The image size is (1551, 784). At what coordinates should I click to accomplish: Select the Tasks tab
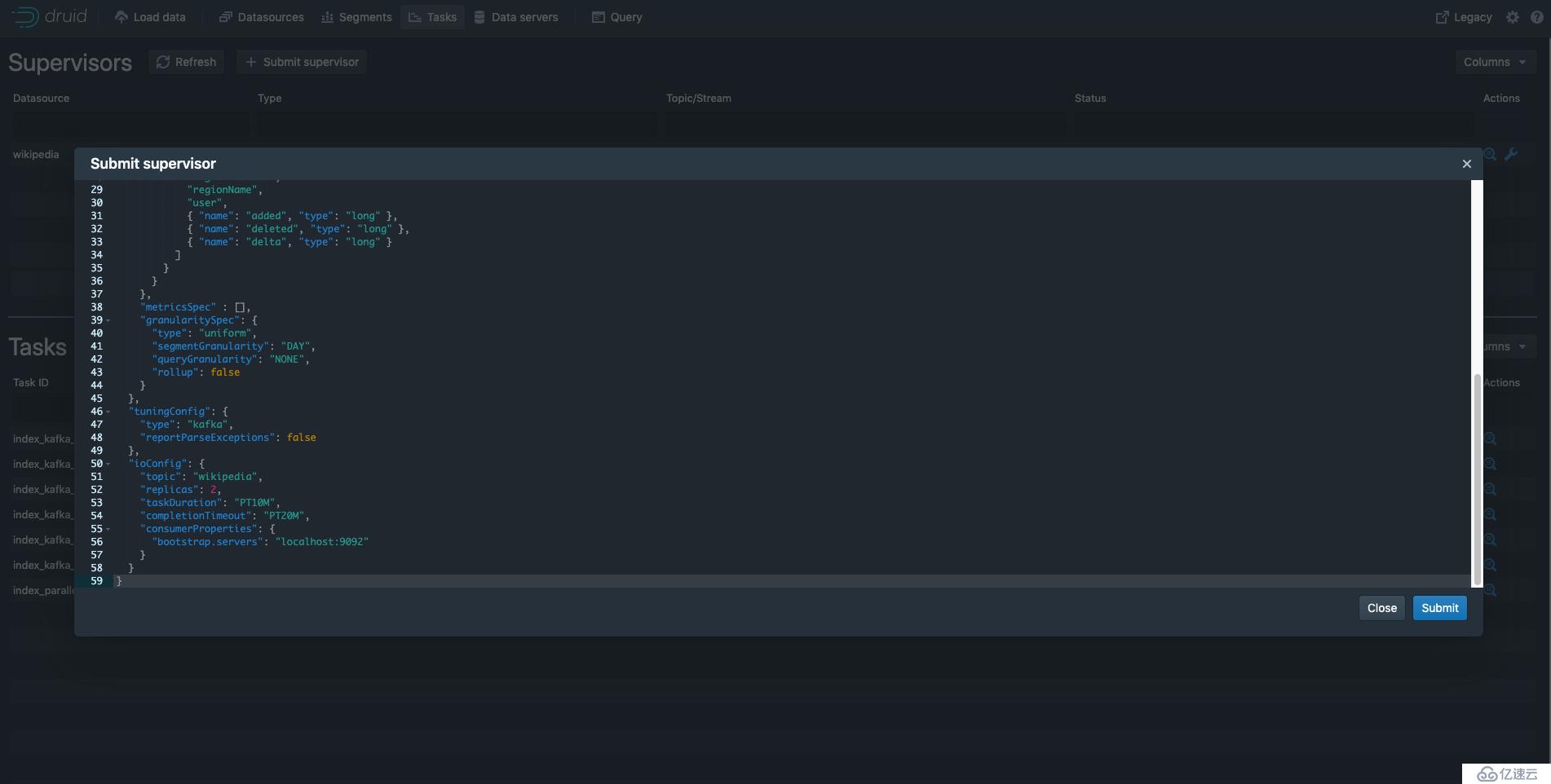pos(432,17)
